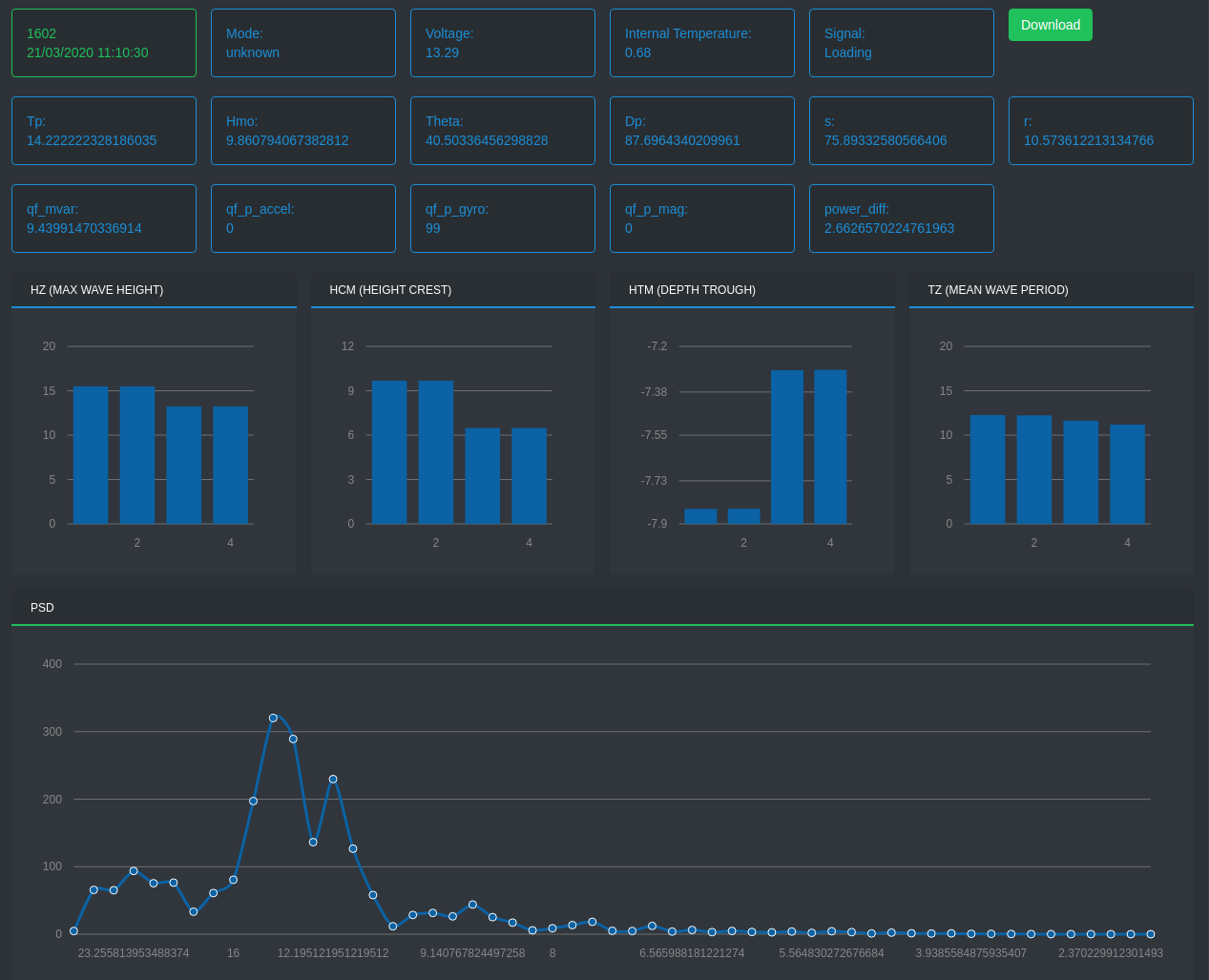
Task: Click the Theta value card
Action: coord(503,131)
